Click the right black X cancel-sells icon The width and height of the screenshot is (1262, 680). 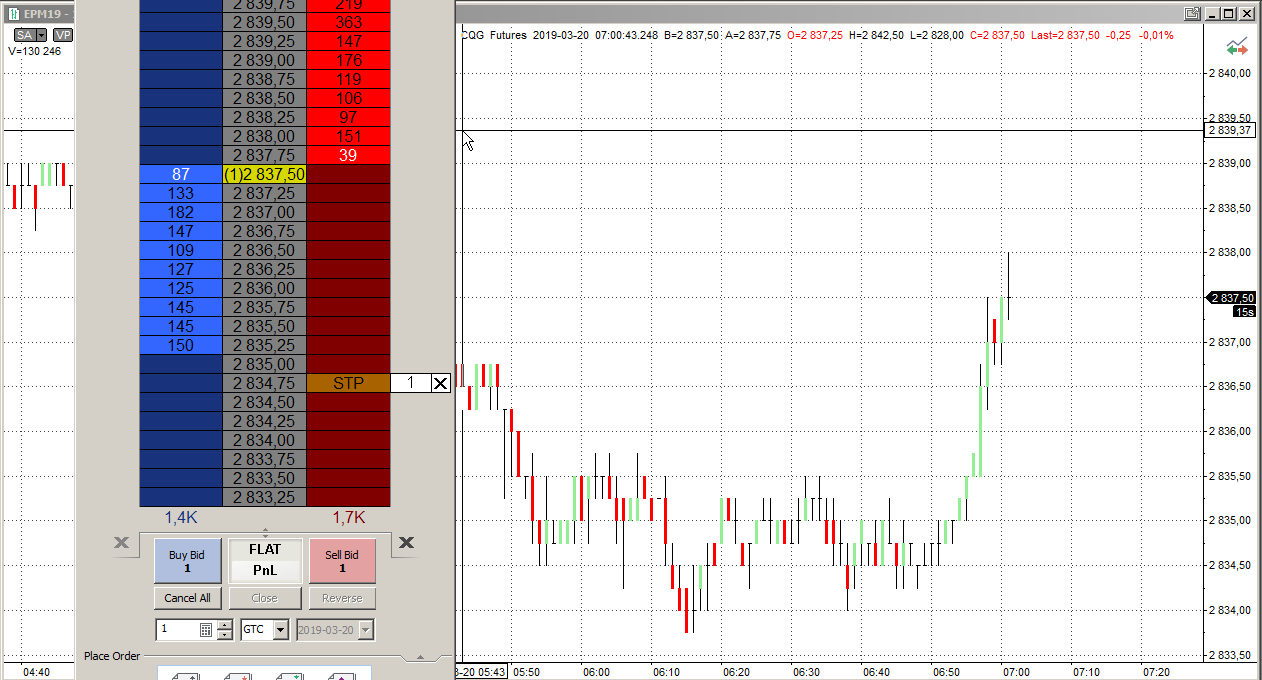coord(406,542)
